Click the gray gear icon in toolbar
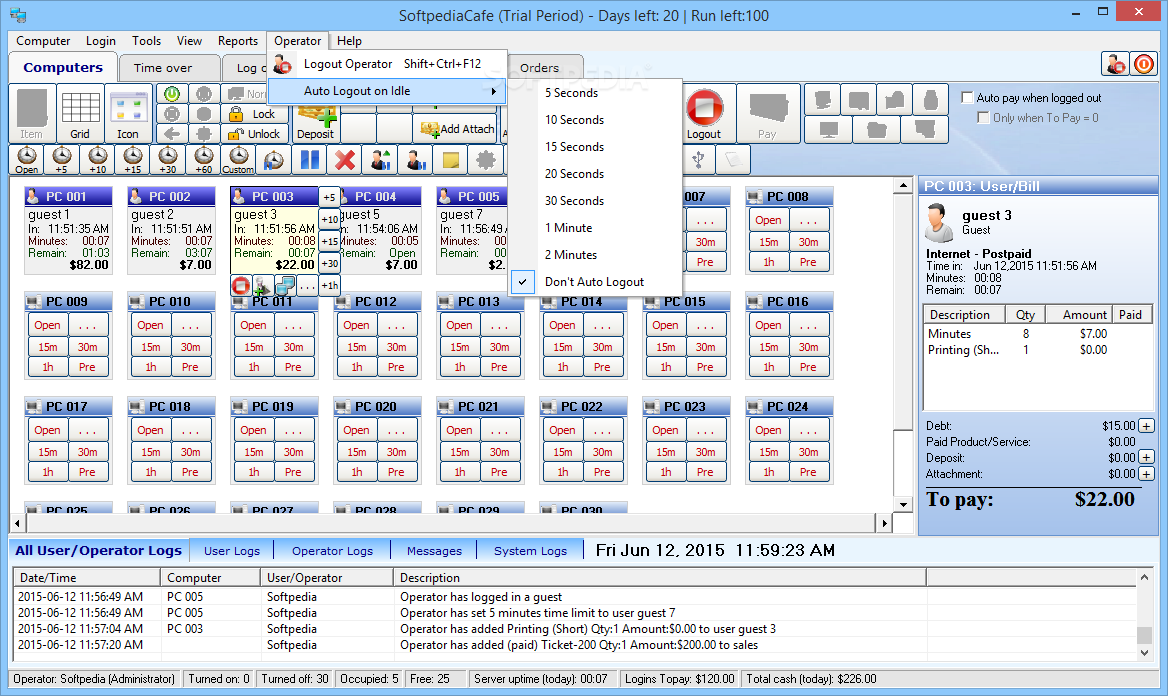Screen dimensions: 1168x696 tap(486, 159)
